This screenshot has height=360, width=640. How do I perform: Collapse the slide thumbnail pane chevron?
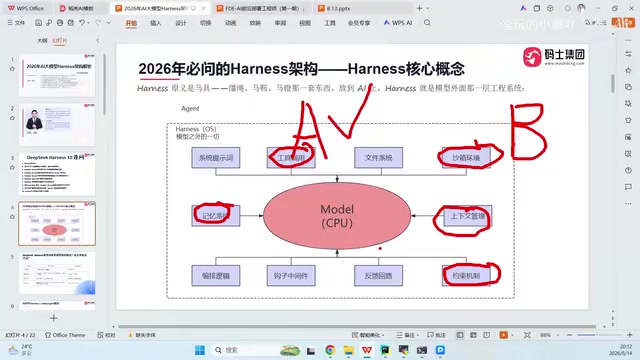click(98, 40)
